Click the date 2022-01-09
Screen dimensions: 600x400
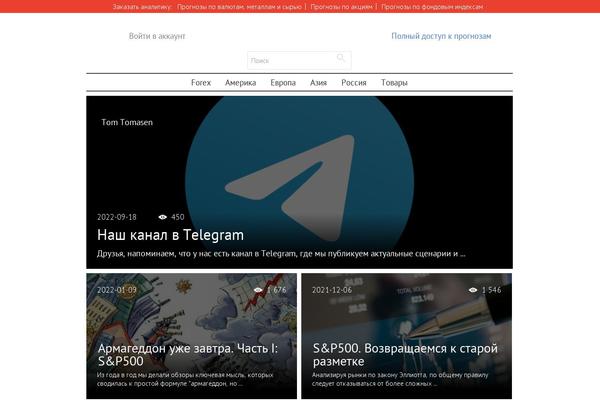pyautogui.click(x=117, y=290)
